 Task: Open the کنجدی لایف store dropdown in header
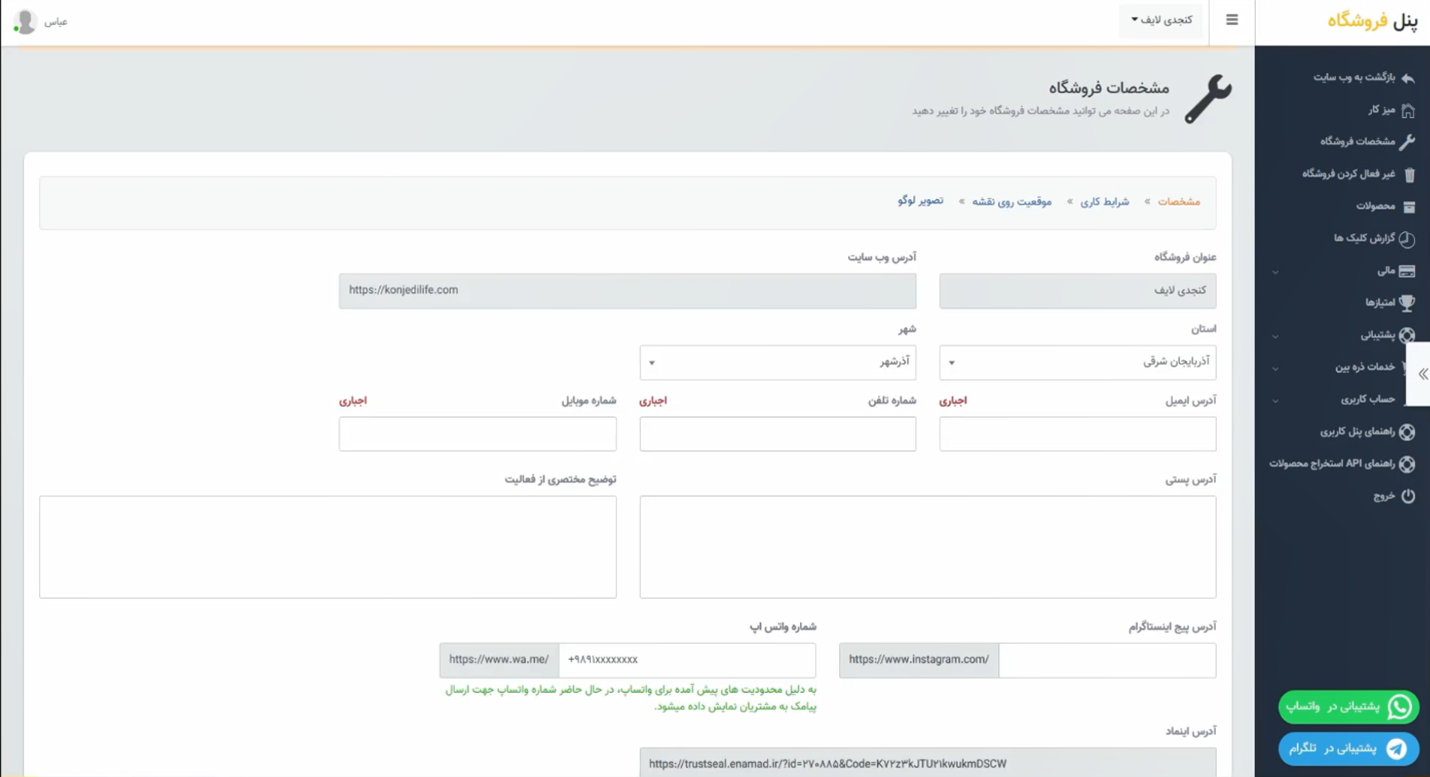click(1161, 20)
